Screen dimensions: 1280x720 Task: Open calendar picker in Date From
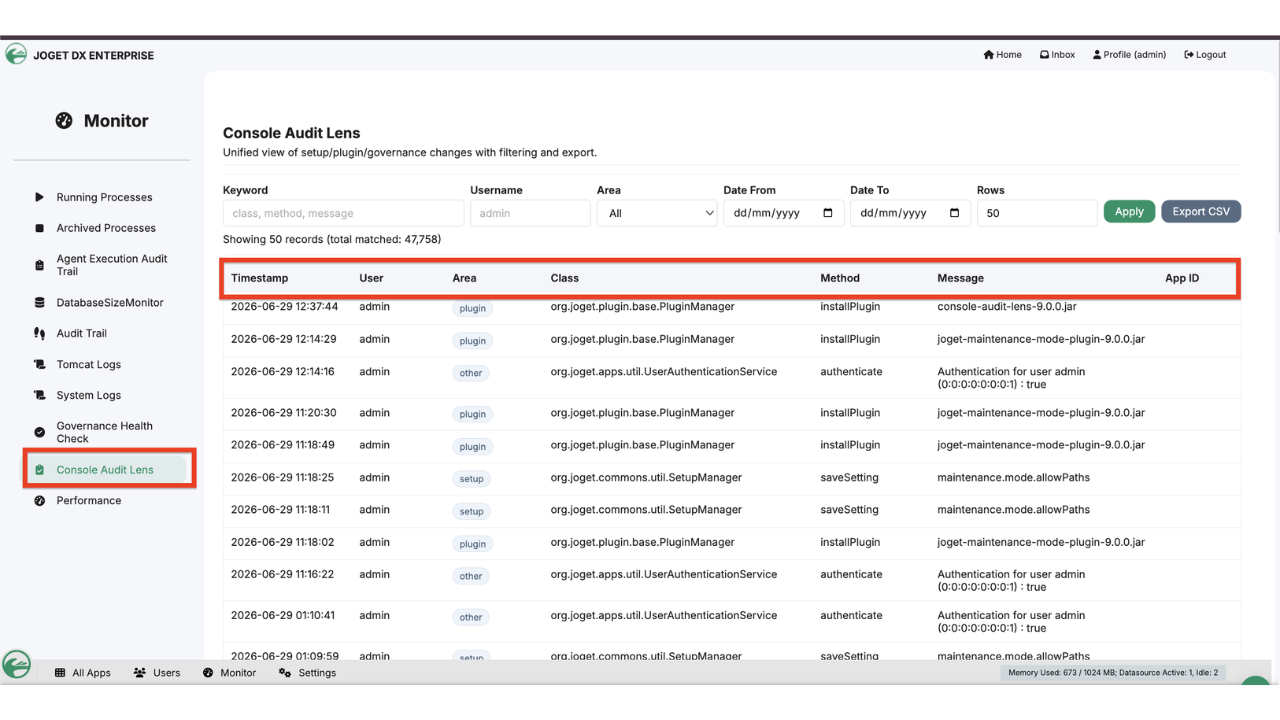point(828,213)
